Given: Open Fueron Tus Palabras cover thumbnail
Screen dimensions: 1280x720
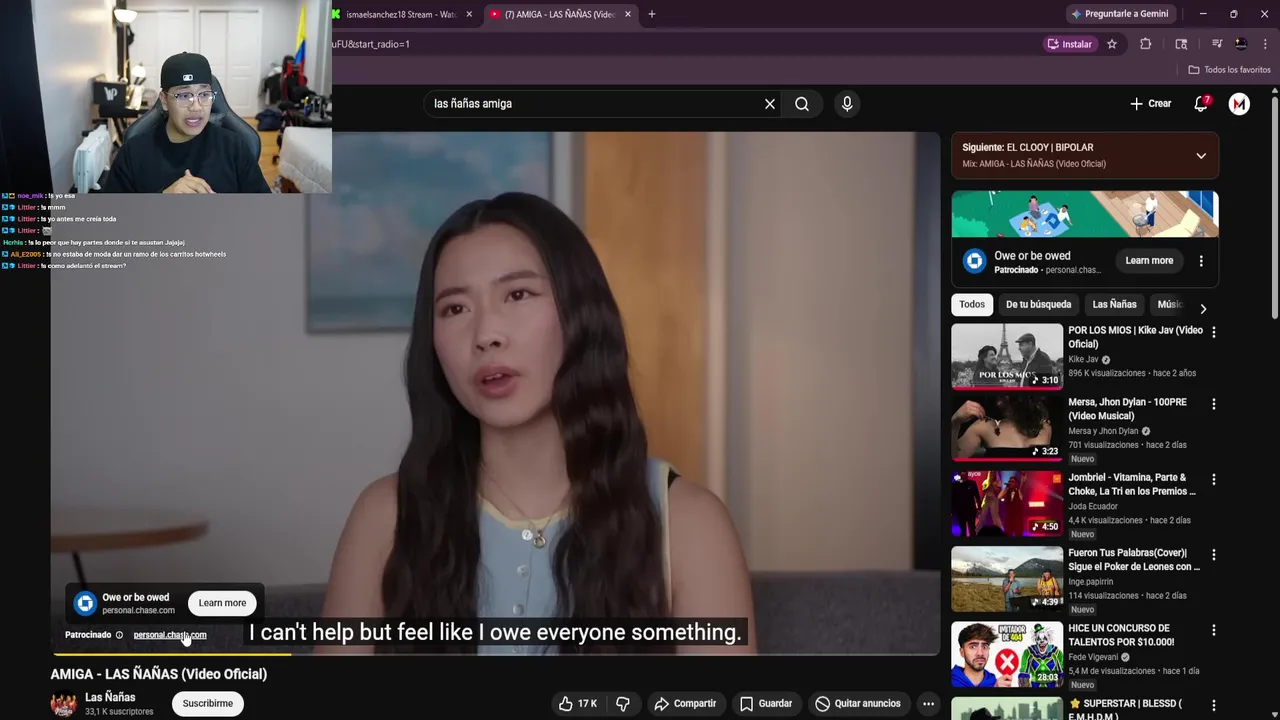Looking at the screenshot, I should (1007, 577).
